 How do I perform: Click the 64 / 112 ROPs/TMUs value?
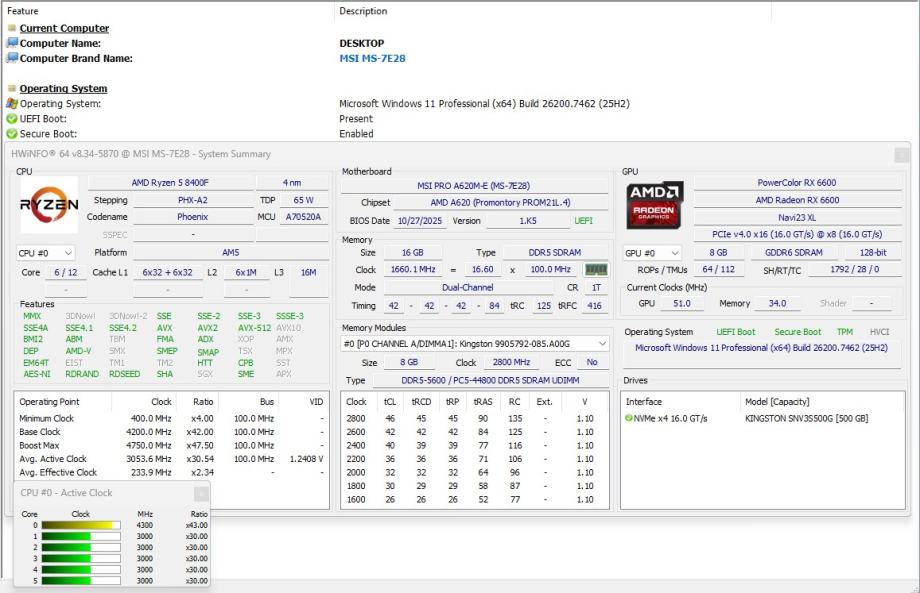click(x=719, y=269)
